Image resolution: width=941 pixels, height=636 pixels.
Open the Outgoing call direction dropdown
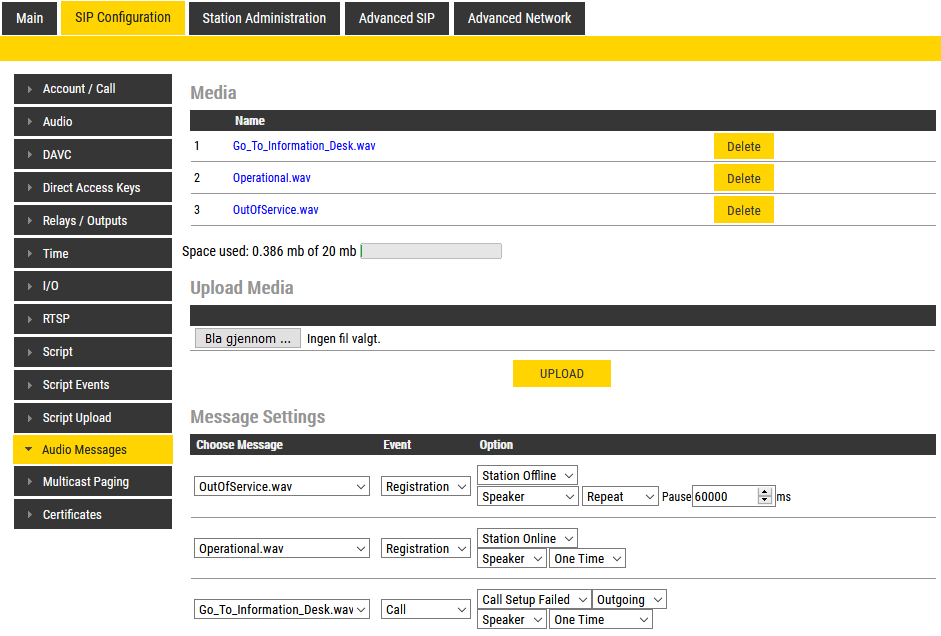[629, 600]
